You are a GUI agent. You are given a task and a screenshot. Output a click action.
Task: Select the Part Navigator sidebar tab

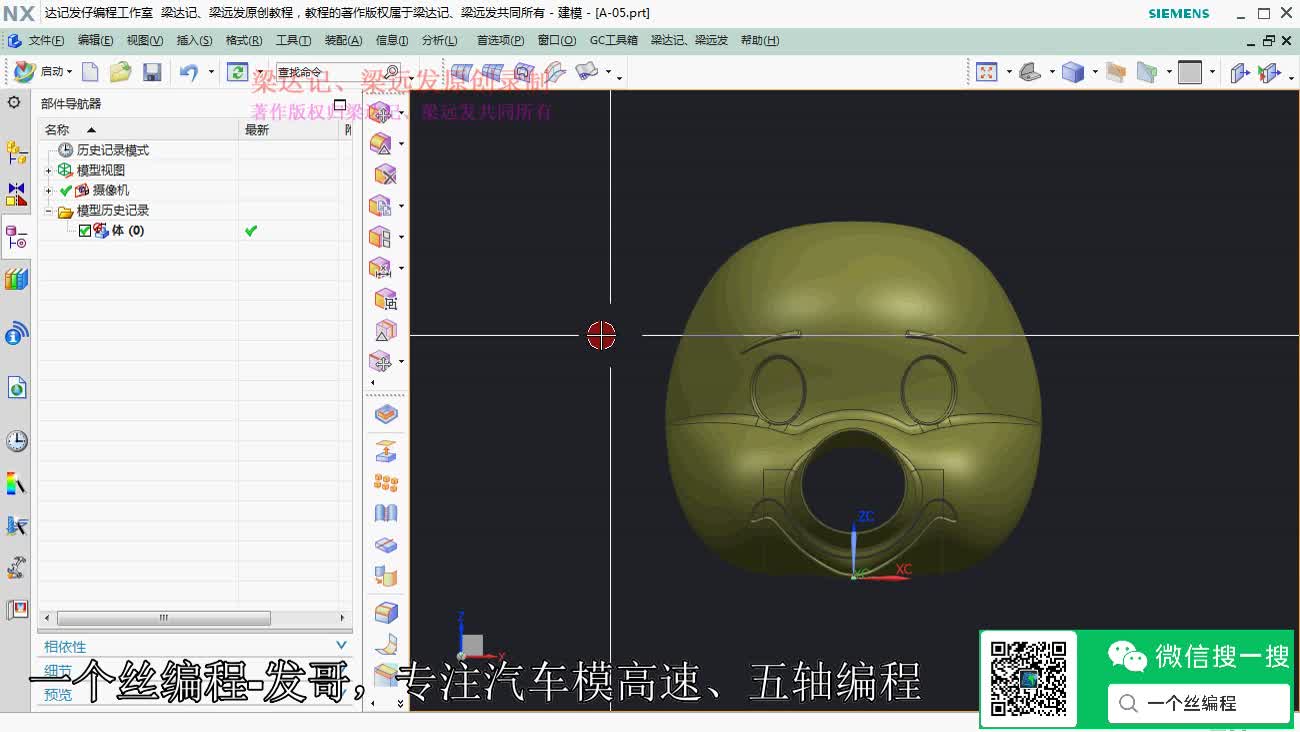pos(16,237)
